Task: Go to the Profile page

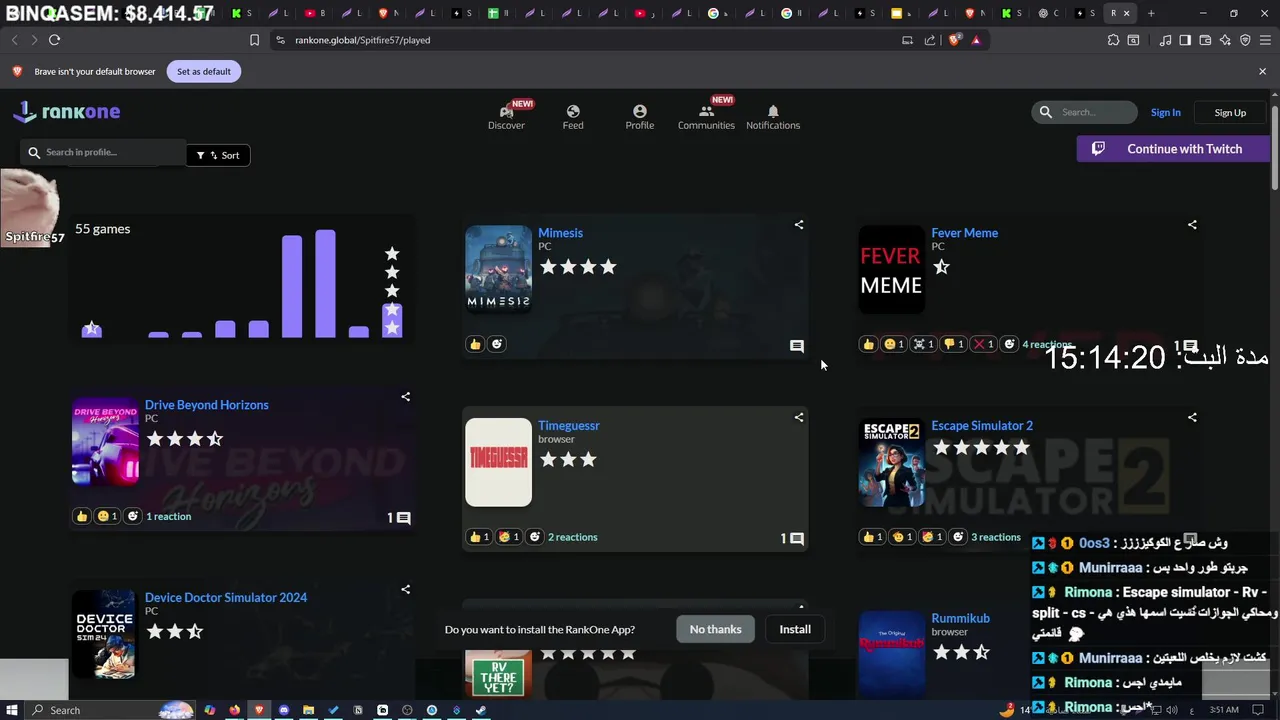Action: [640, 117]
